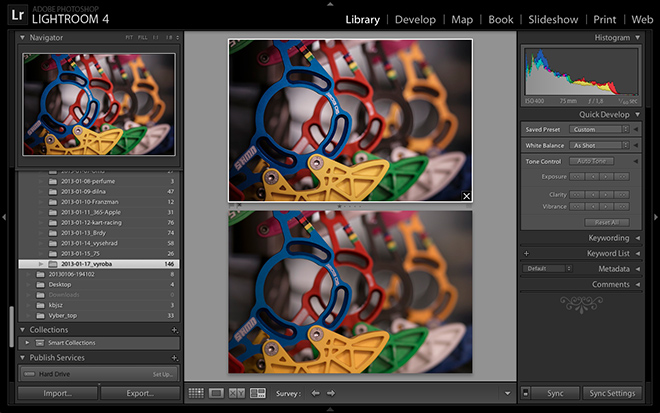The height and width of the screenshot is (413, 660).
Task: Collapse the Publish Services panel
Action: click(x=22, y=357)
